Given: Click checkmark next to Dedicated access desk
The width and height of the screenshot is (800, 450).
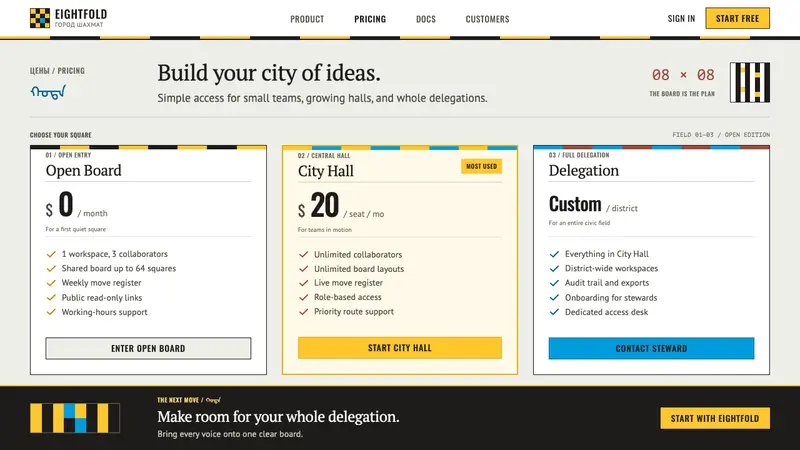Looking at the screenshot, I should pyautogui.click(x=554, y=312).
